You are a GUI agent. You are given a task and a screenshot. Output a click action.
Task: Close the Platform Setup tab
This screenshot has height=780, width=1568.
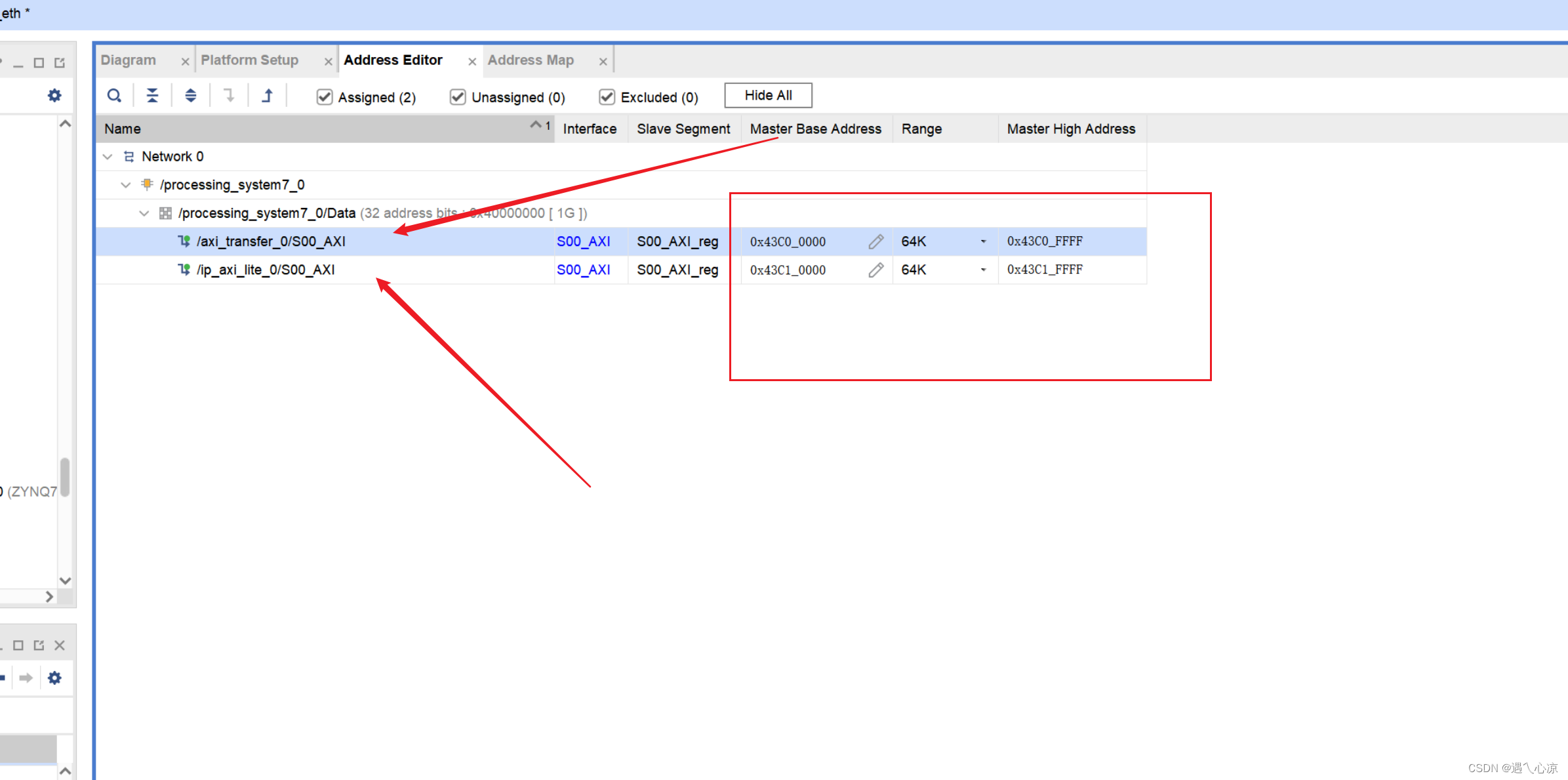coord(329,62)
